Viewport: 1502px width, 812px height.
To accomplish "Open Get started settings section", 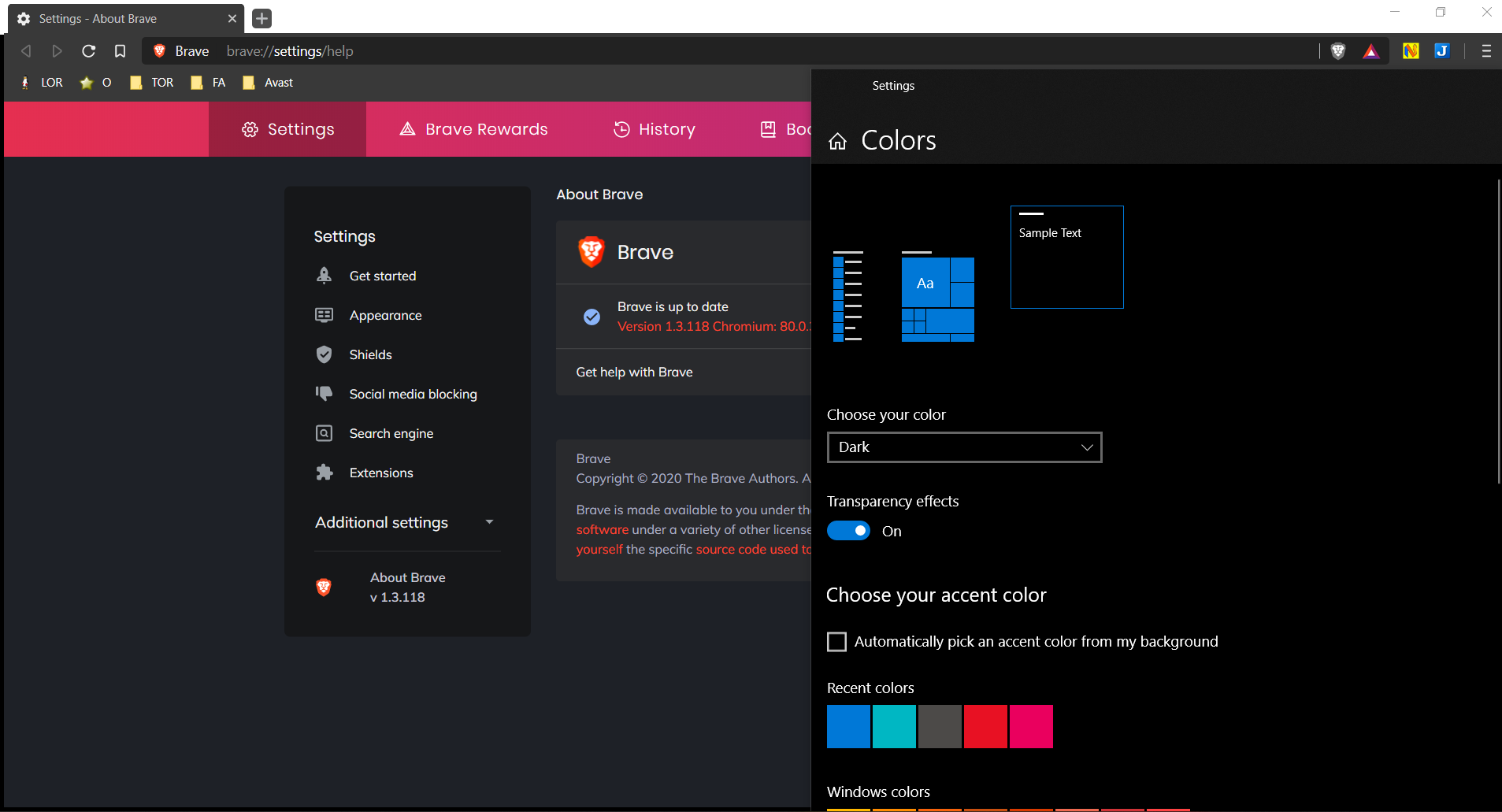I will (x=383, y=276).
